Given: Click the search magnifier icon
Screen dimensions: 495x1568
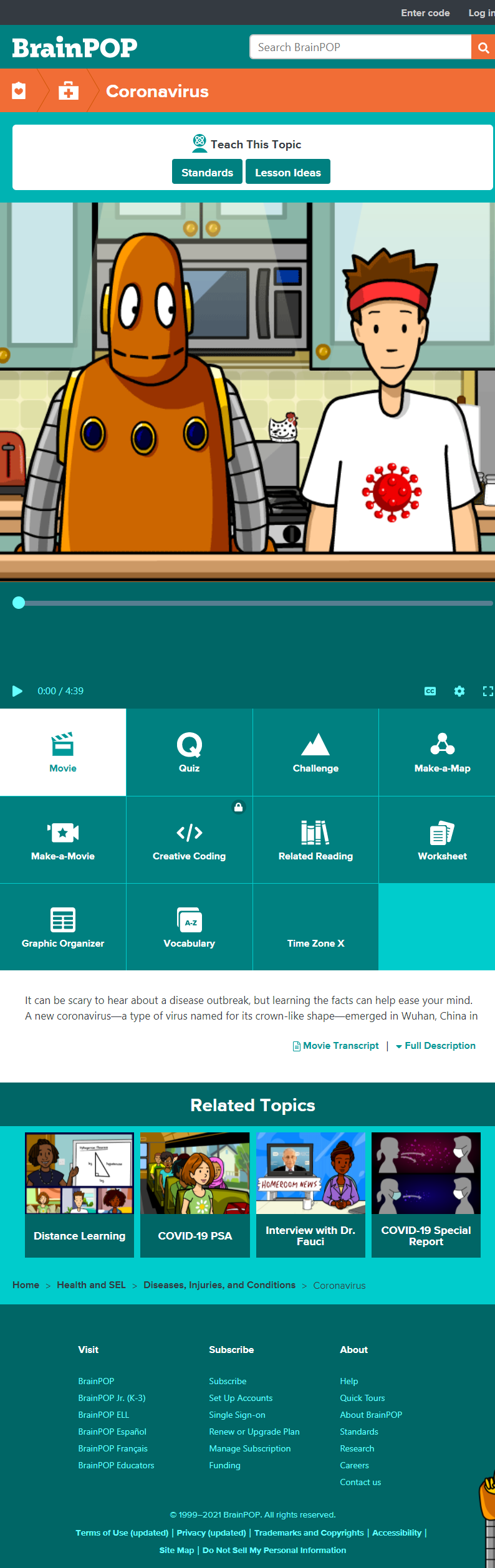Looking at the screenshot, I should (483, 47).
